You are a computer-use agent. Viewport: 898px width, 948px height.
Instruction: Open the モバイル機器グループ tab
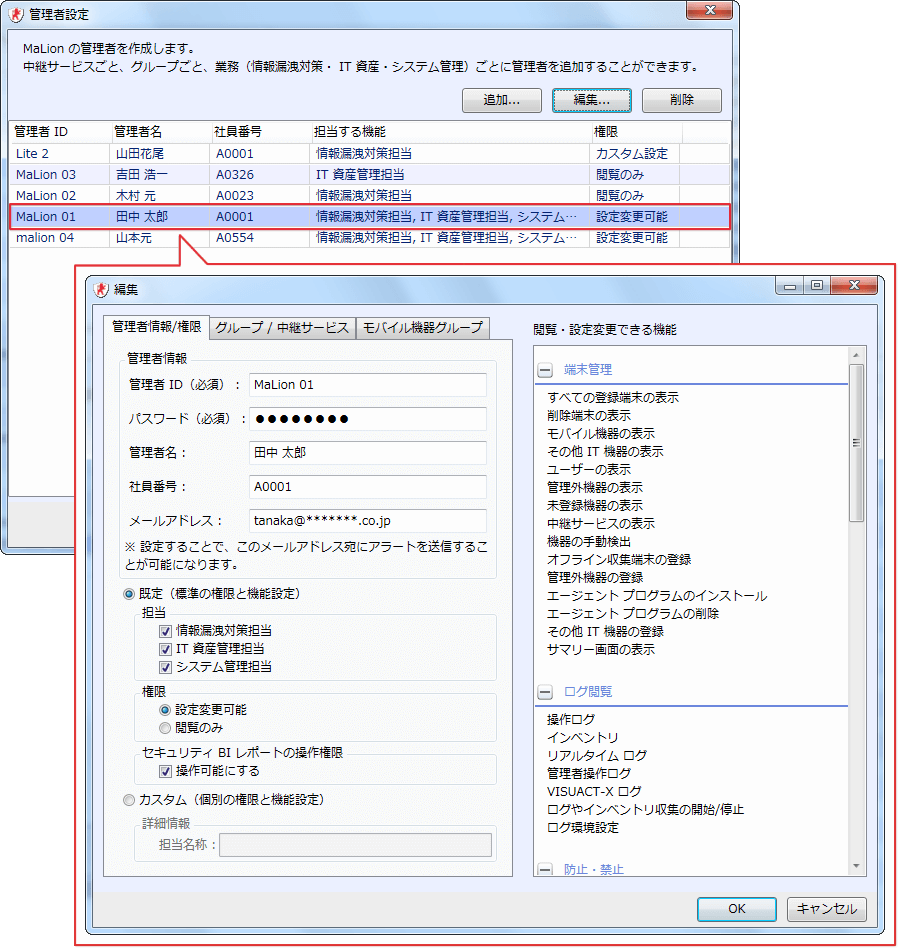coord(421,328)
